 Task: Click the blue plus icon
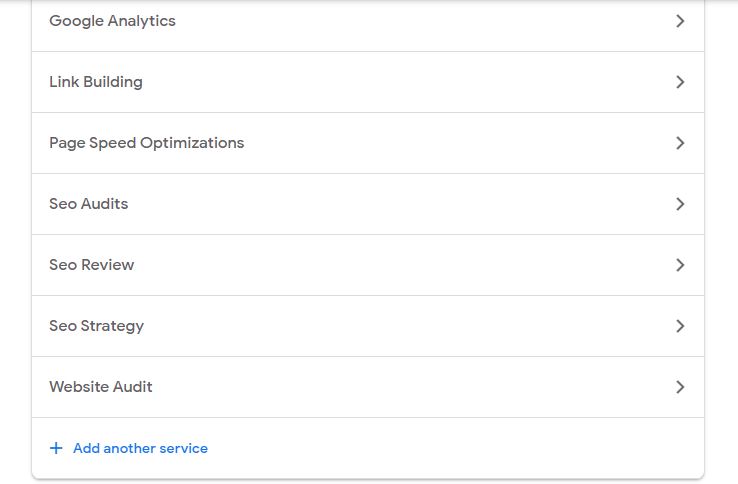56,448
